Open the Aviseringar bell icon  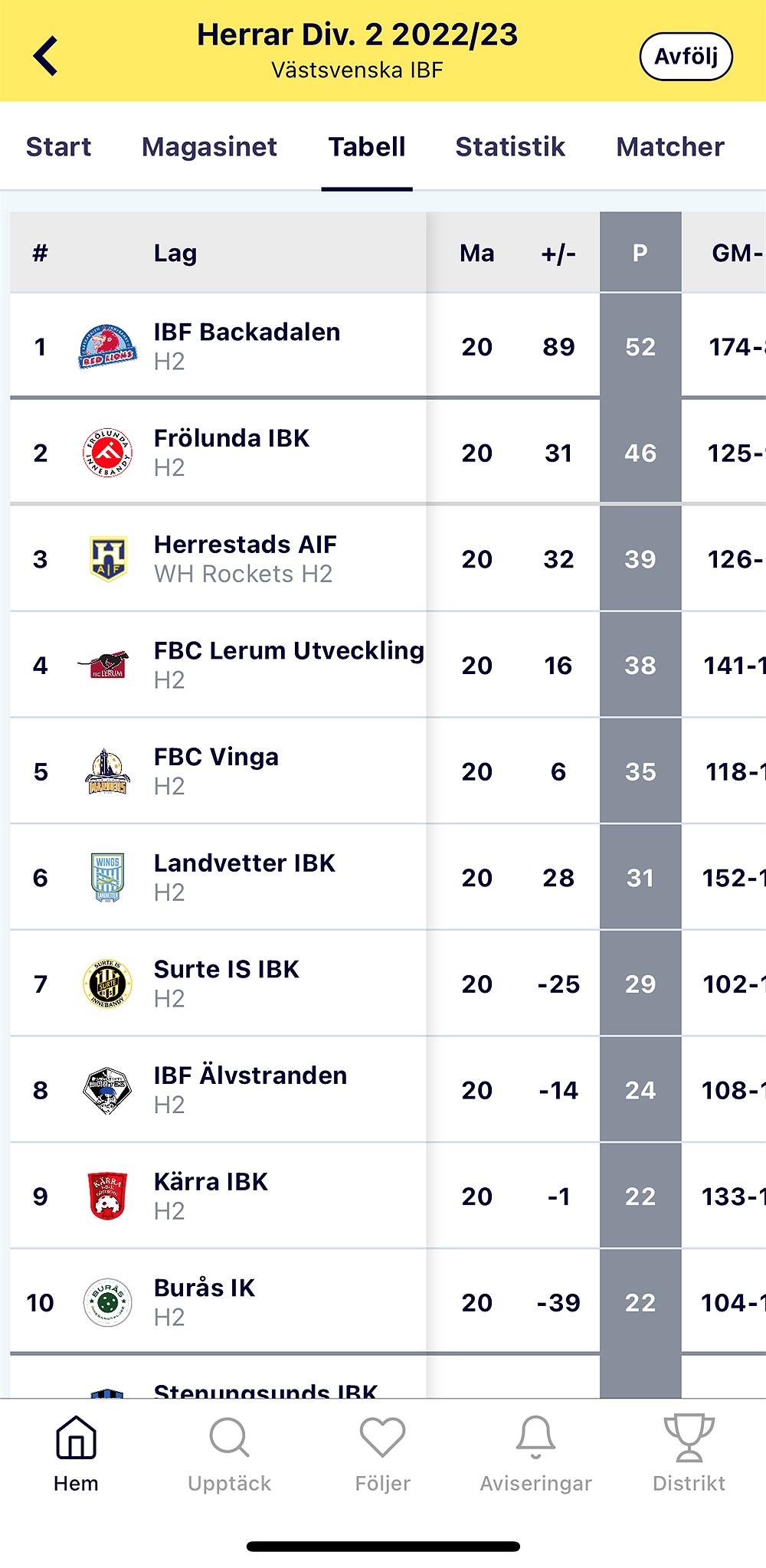click(535, 1437)
